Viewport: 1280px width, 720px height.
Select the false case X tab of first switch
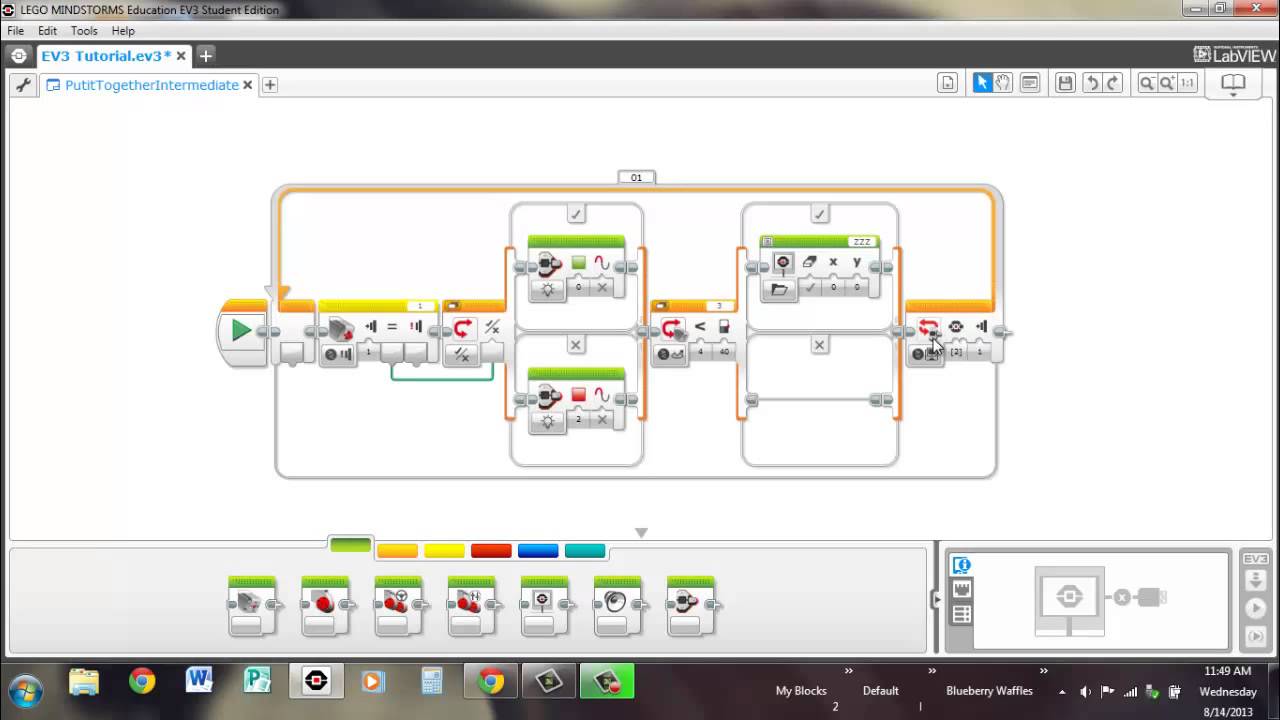(x=576, y=345)
